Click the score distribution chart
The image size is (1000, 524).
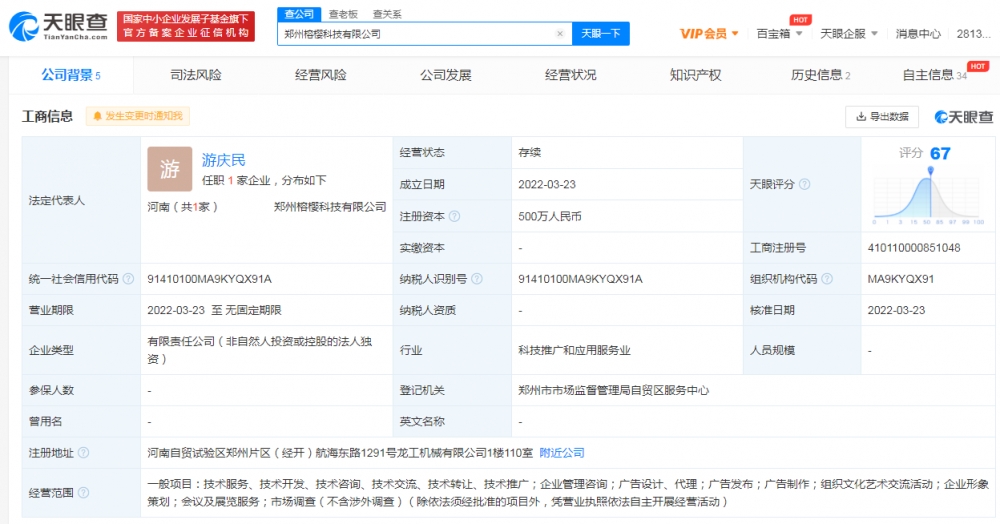(929, 196)
